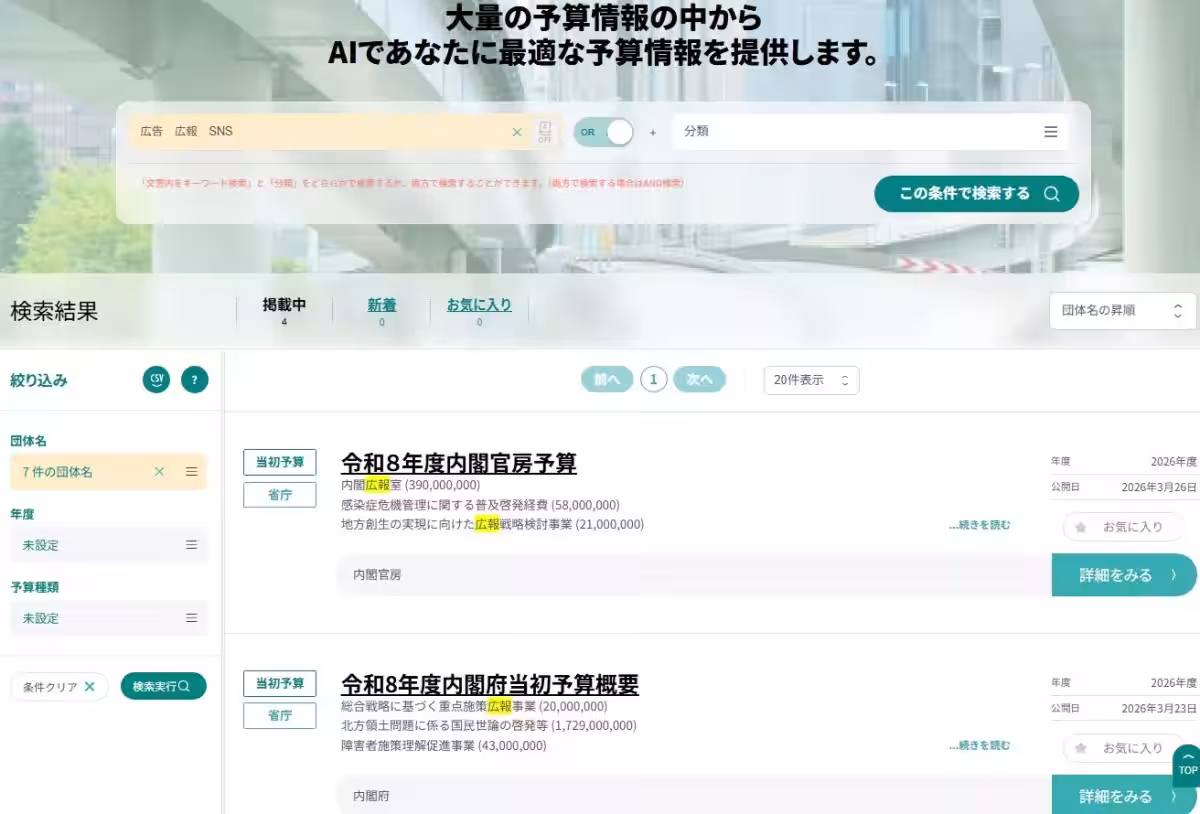The image size is (1200, 814).
Task: Click 詳細をみる for 内閣府
Action: [1124, 796]
